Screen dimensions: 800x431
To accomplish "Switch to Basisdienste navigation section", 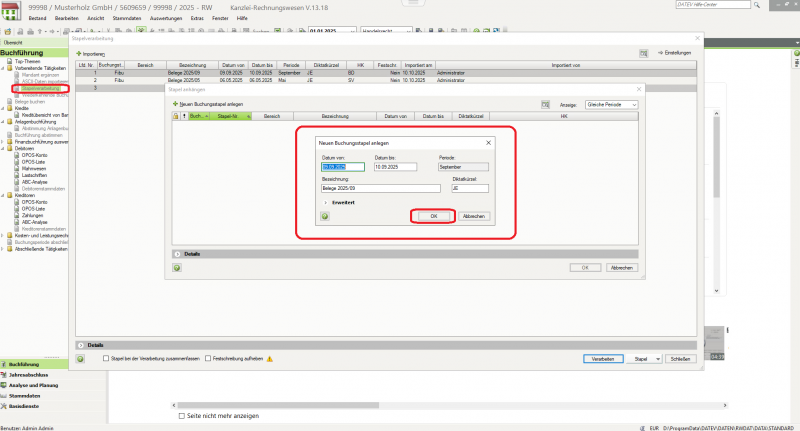I will 26,407.
